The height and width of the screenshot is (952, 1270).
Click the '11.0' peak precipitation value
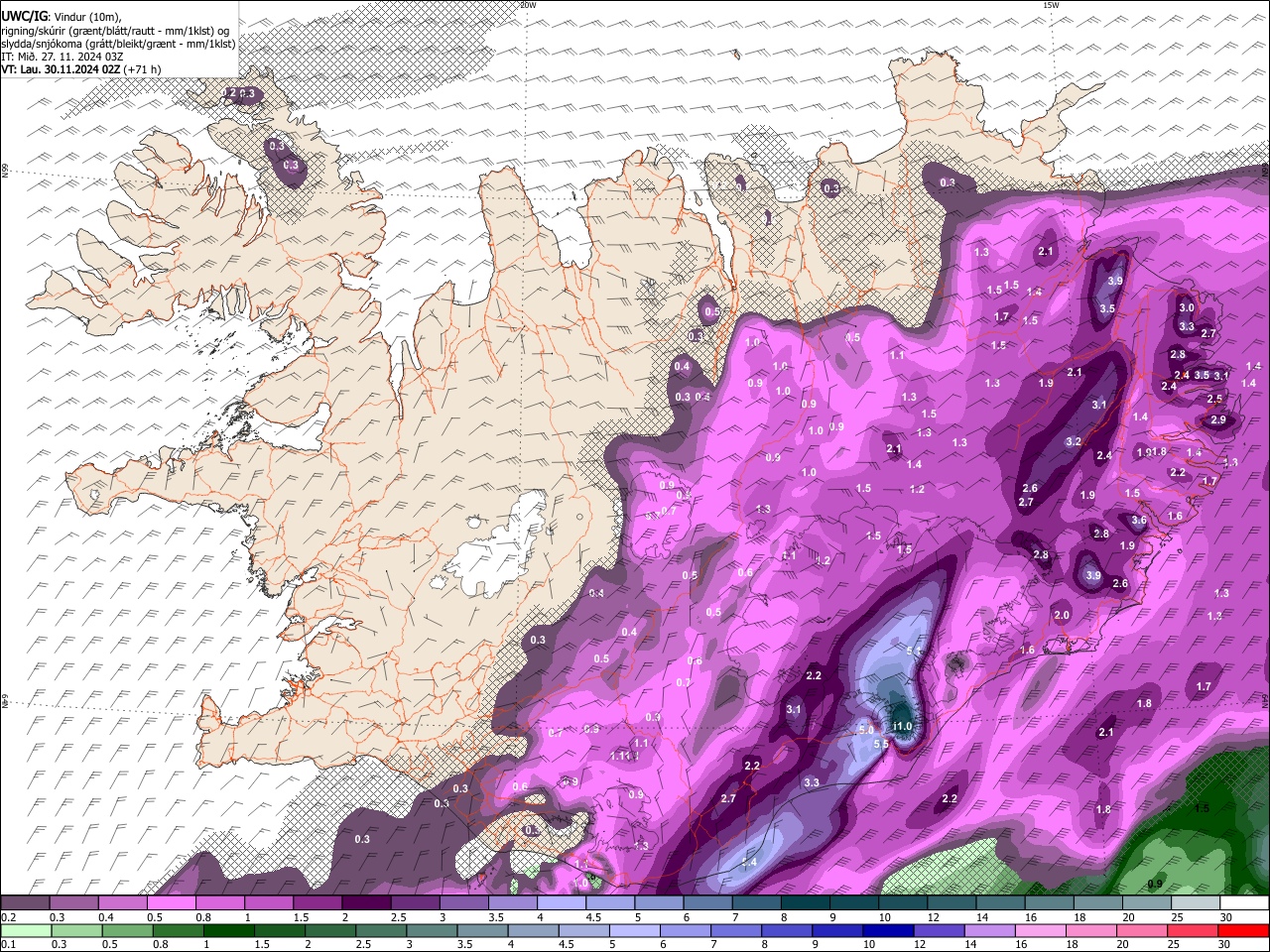coord(902,727)
